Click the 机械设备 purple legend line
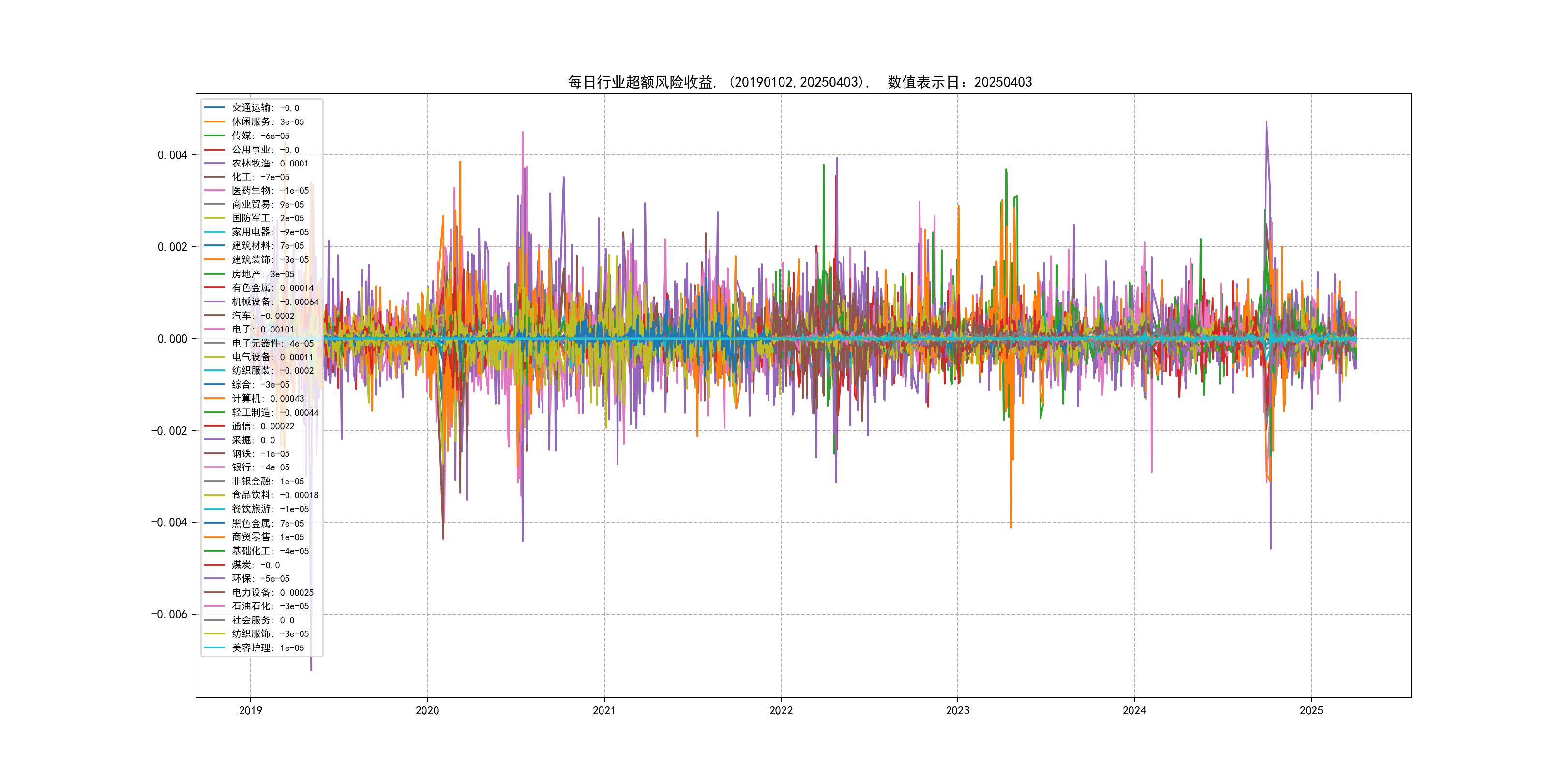The height and width of the screenshot is (784, 1568). pyautogui.click(x=214, y=302)
